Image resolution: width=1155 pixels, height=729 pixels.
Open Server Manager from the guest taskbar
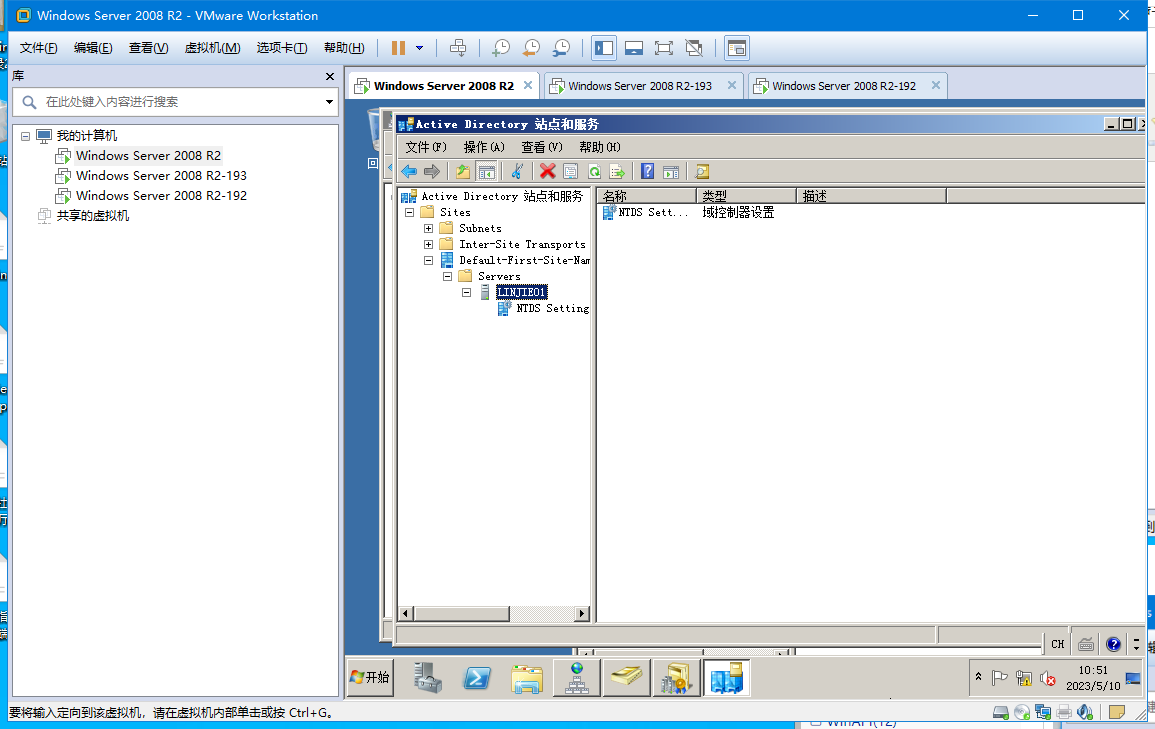pyautogui.click(x=427, y=677)
